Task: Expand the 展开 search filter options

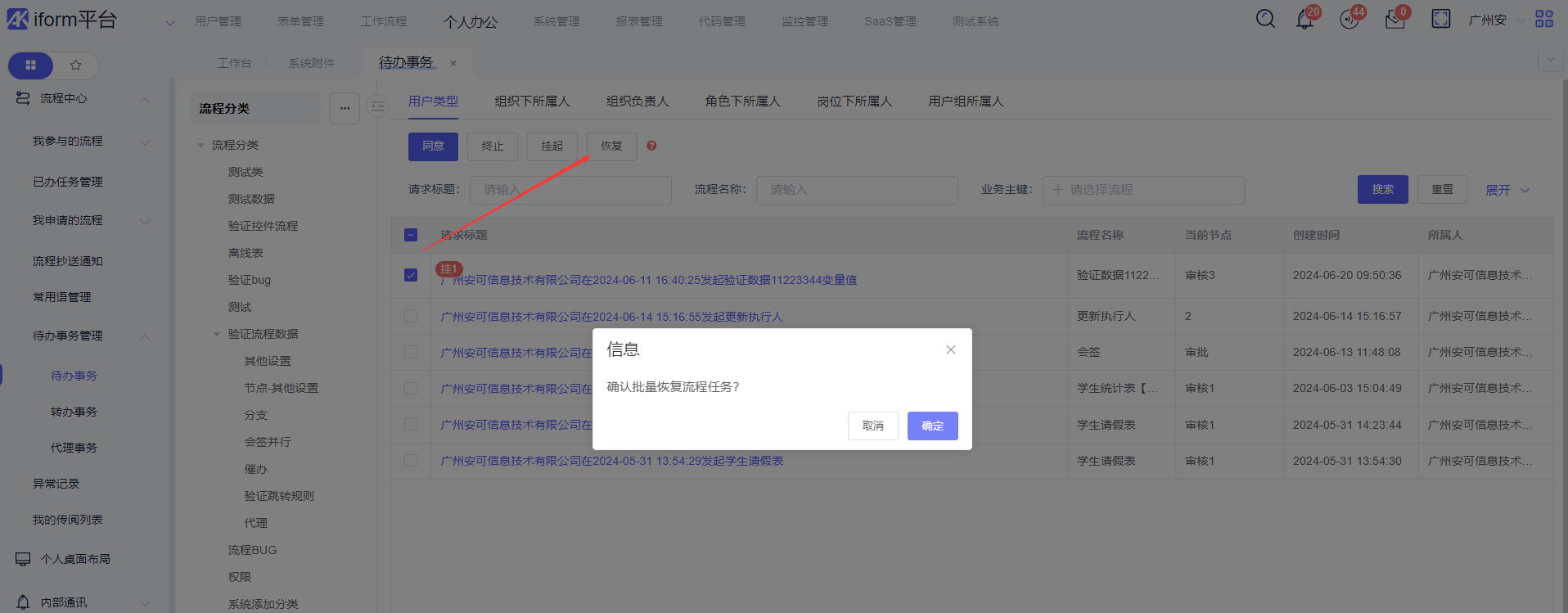Action: [x=1507, y=190]
